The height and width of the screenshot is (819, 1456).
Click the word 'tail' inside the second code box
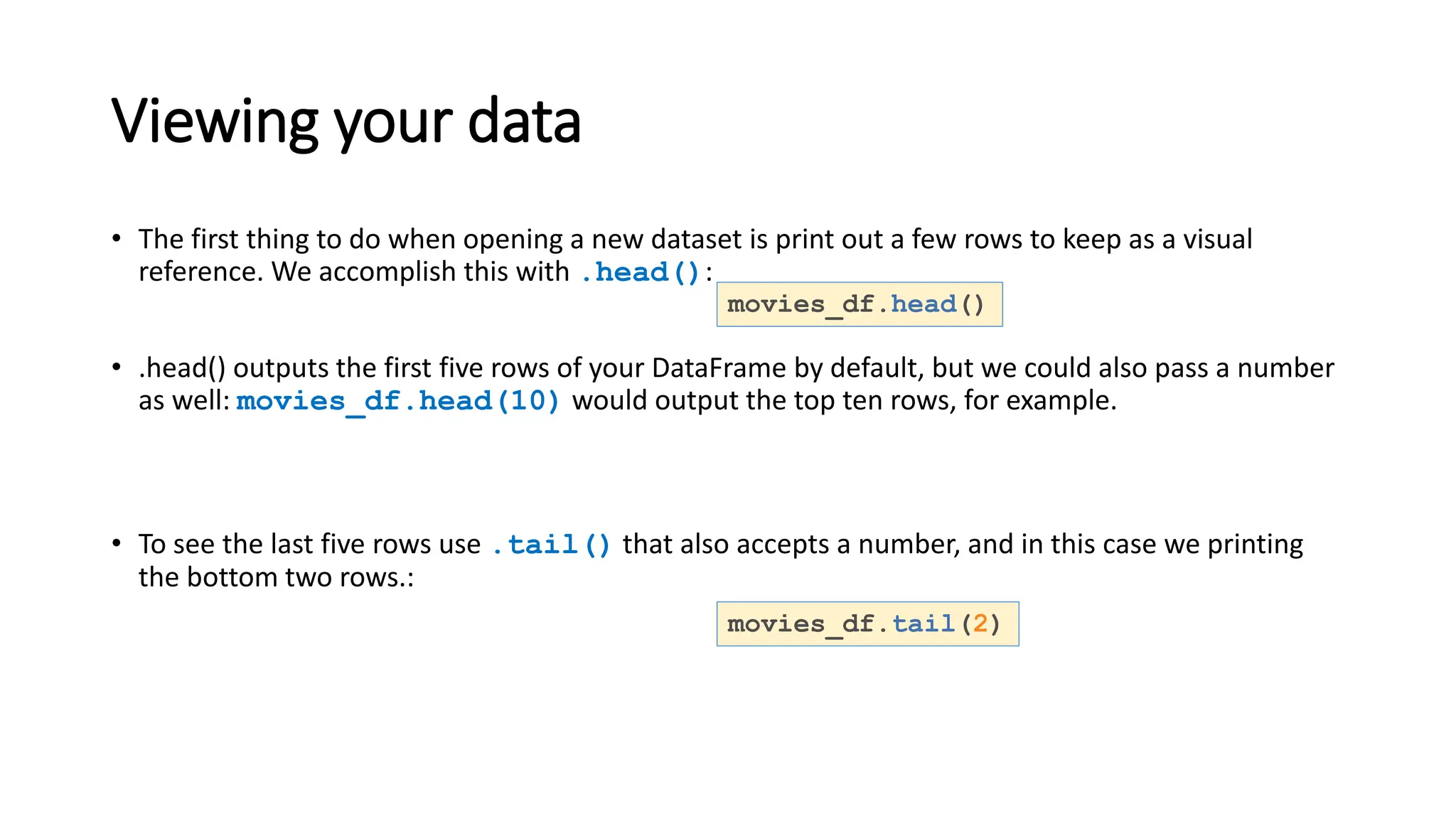pos(924,623)
